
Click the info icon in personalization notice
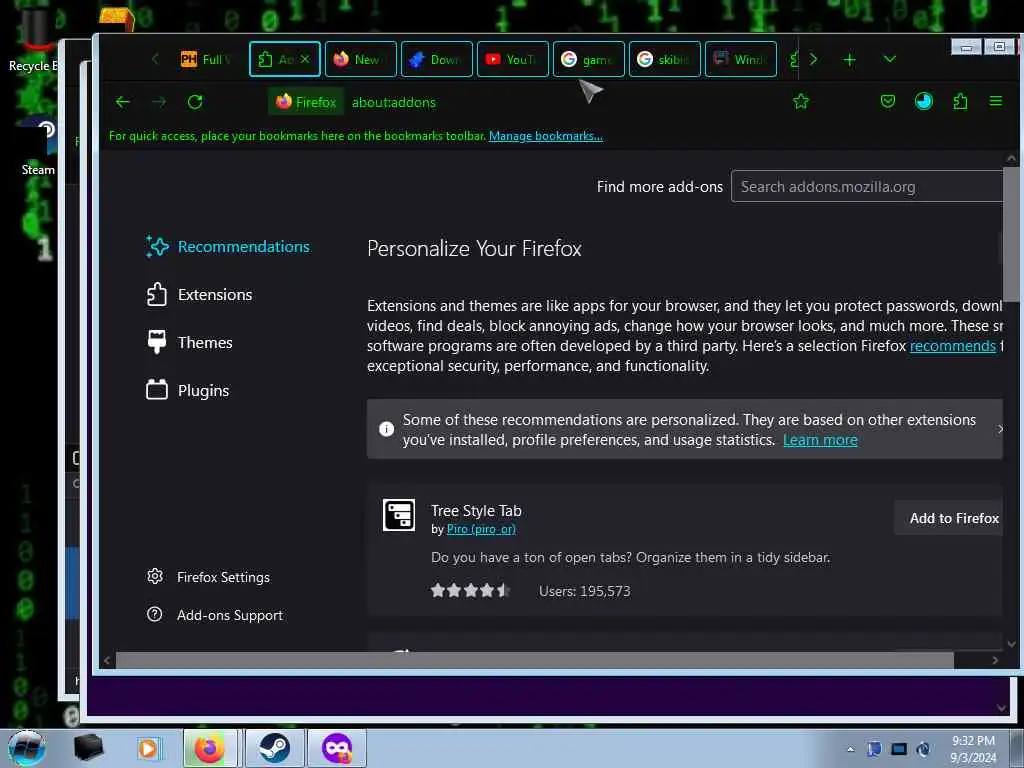pos(387,429)
